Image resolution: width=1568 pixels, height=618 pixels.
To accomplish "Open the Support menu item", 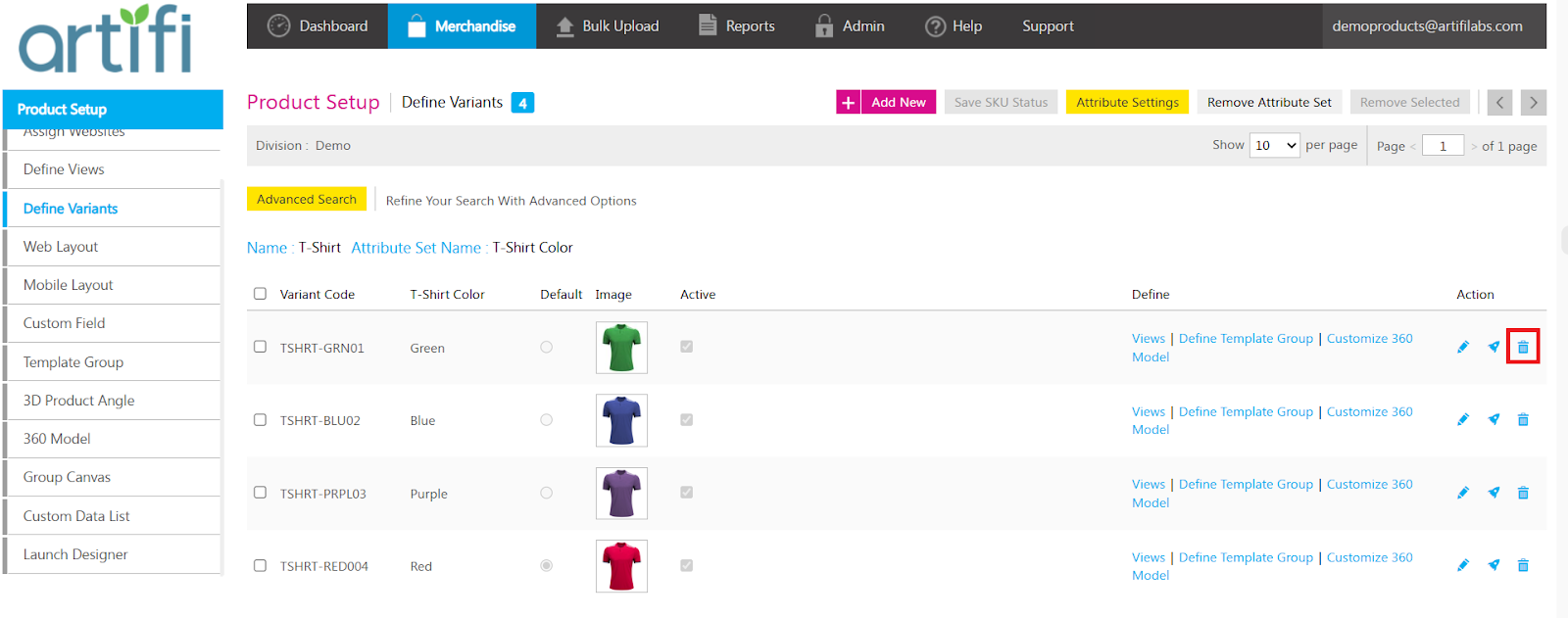I will [1048, 25].
